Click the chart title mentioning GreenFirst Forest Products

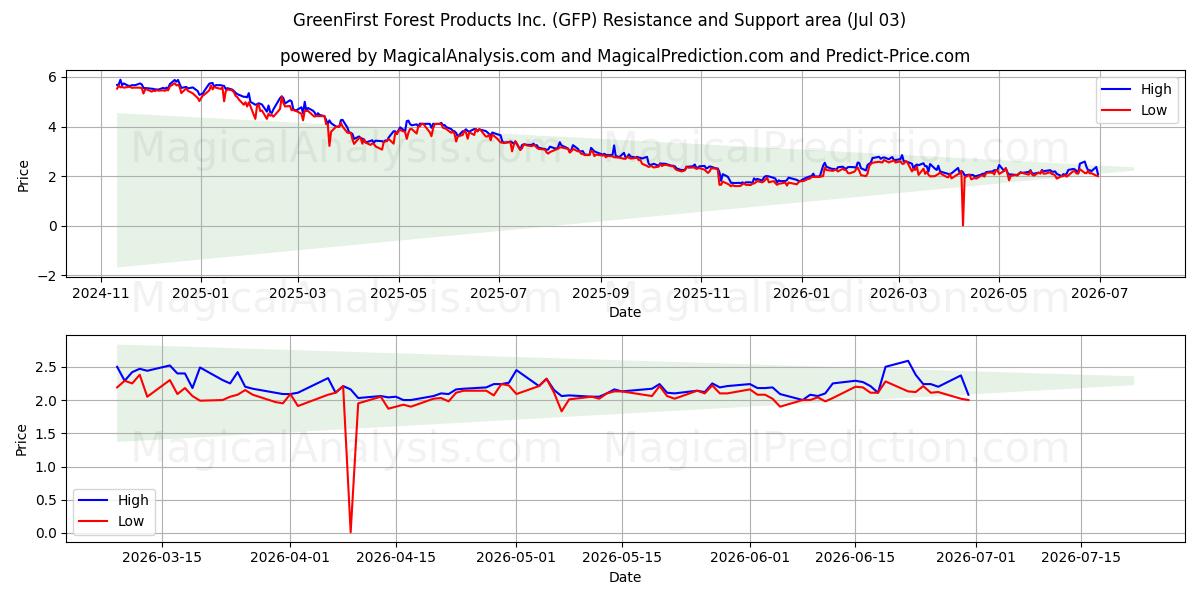tap(600, 20)
